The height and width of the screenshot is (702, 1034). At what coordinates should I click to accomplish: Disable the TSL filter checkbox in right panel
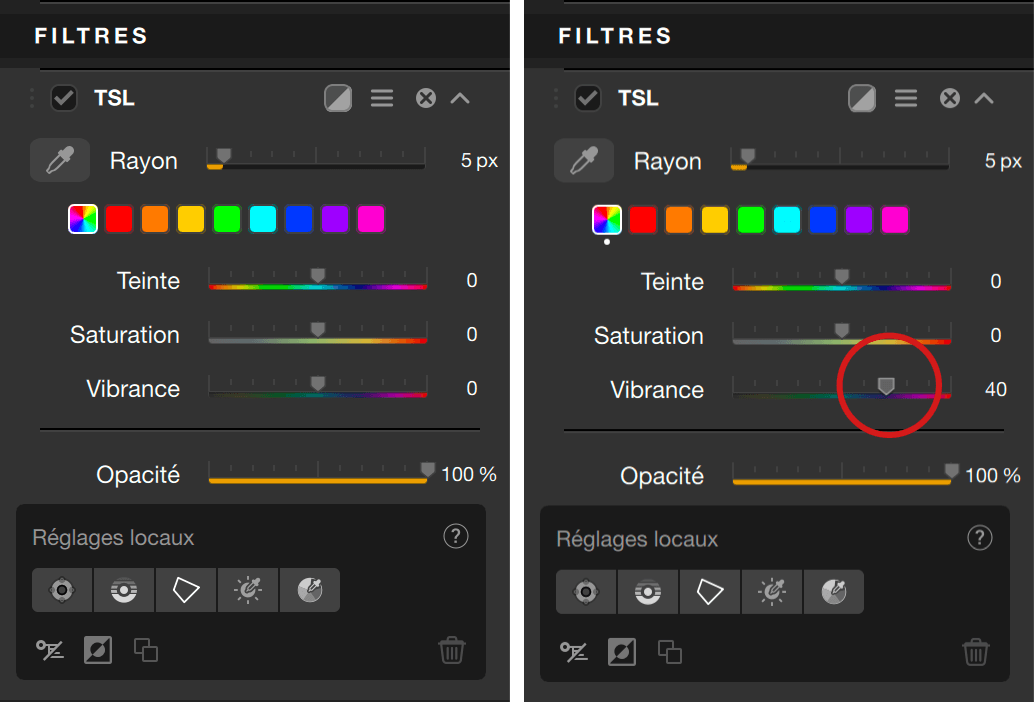[588, 98]
